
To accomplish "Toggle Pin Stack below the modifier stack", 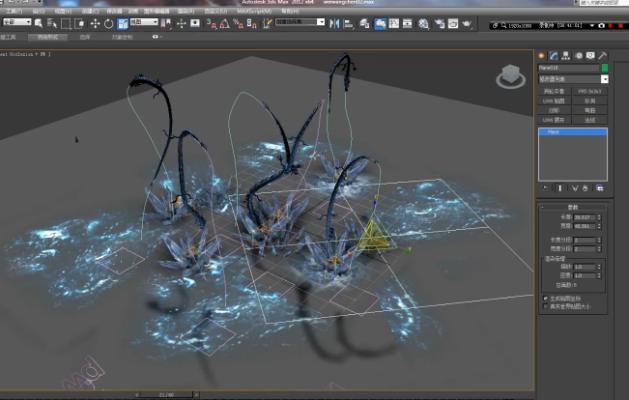I will point(546,188).
